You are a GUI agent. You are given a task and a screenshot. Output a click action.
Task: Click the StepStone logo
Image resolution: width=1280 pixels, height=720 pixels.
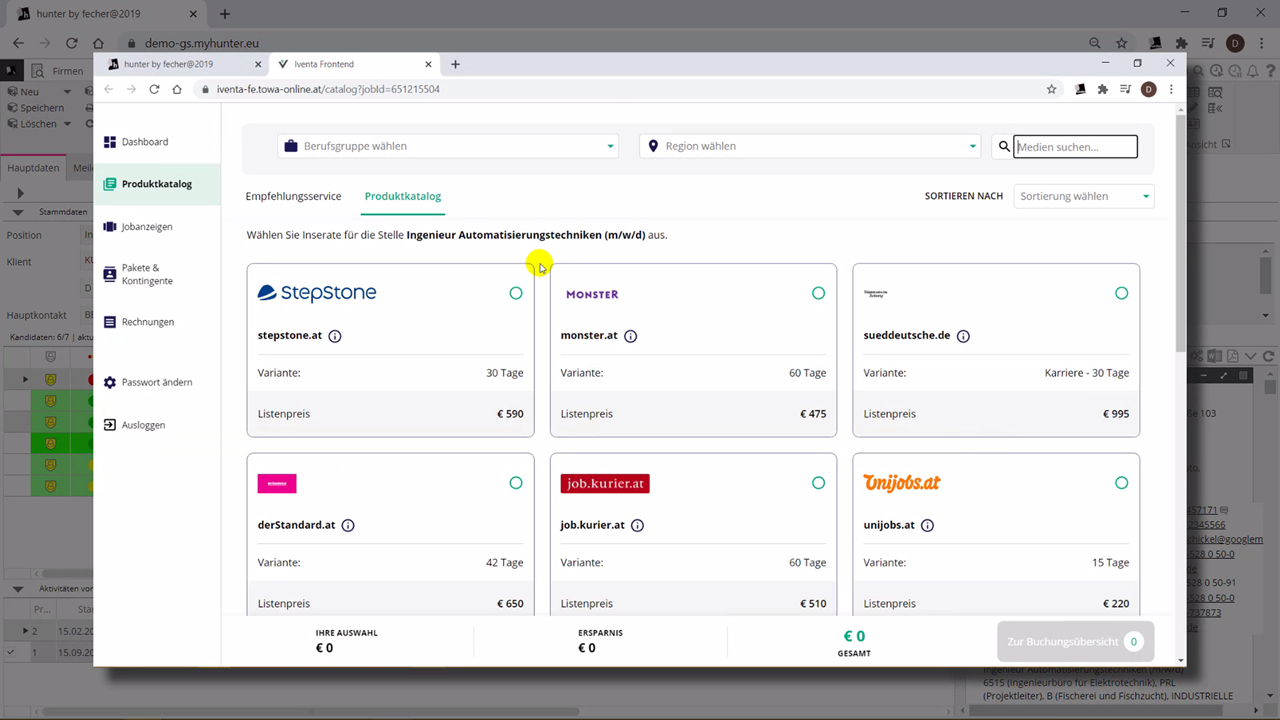click(x=317, y=293)
